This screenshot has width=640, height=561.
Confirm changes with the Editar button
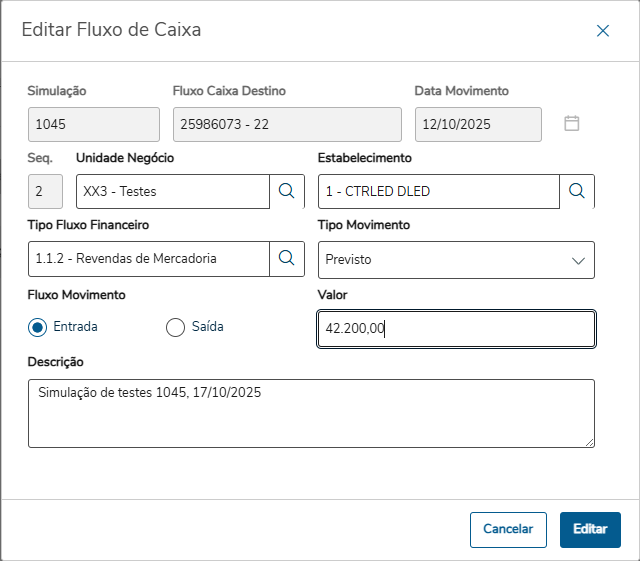coord(590,529)
